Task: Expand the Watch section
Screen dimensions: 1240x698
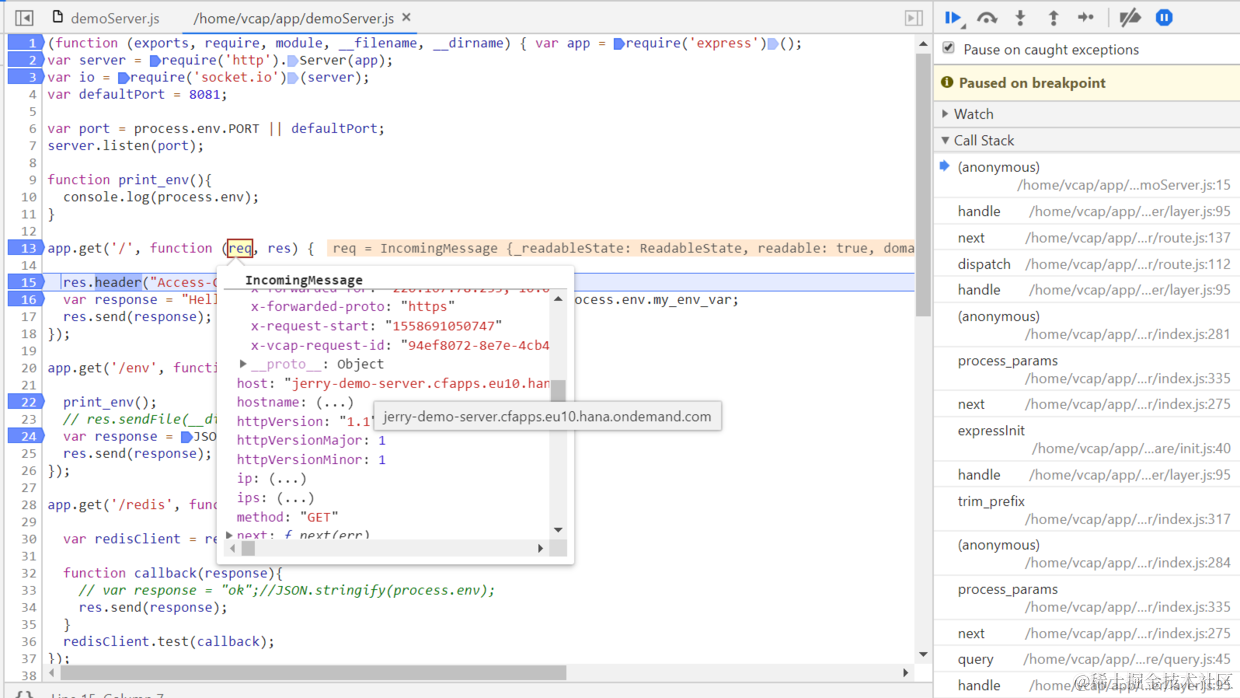Action: pyautogui.click(x=945, y=114)
